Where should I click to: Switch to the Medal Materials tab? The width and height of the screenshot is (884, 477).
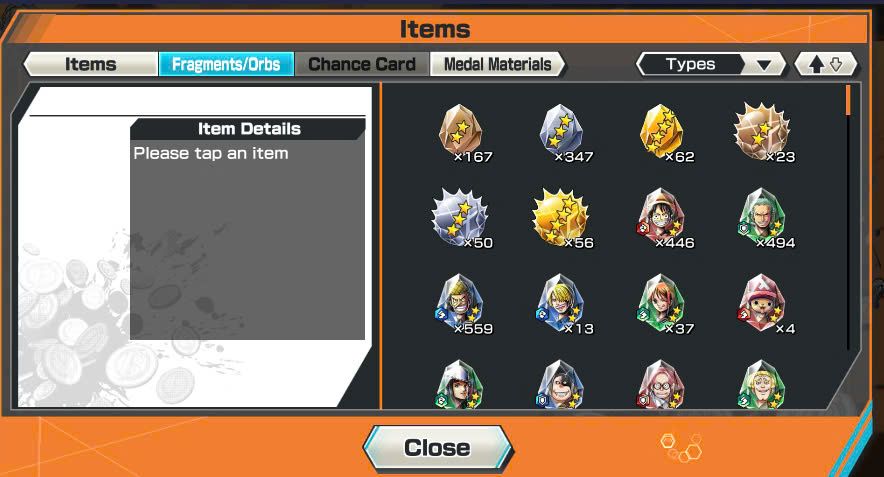tap(497, 64)
